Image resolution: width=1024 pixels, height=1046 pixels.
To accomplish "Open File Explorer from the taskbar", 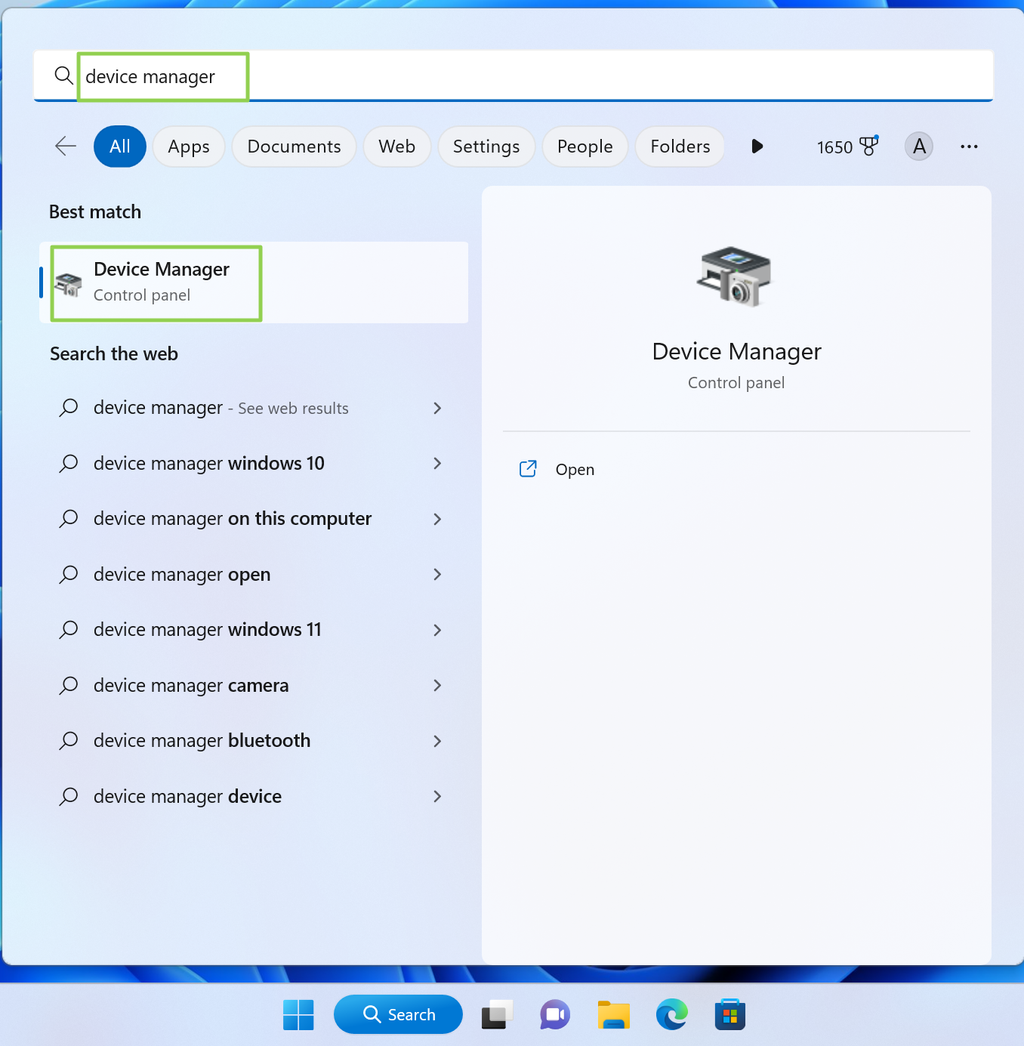I will [613, 1014].
